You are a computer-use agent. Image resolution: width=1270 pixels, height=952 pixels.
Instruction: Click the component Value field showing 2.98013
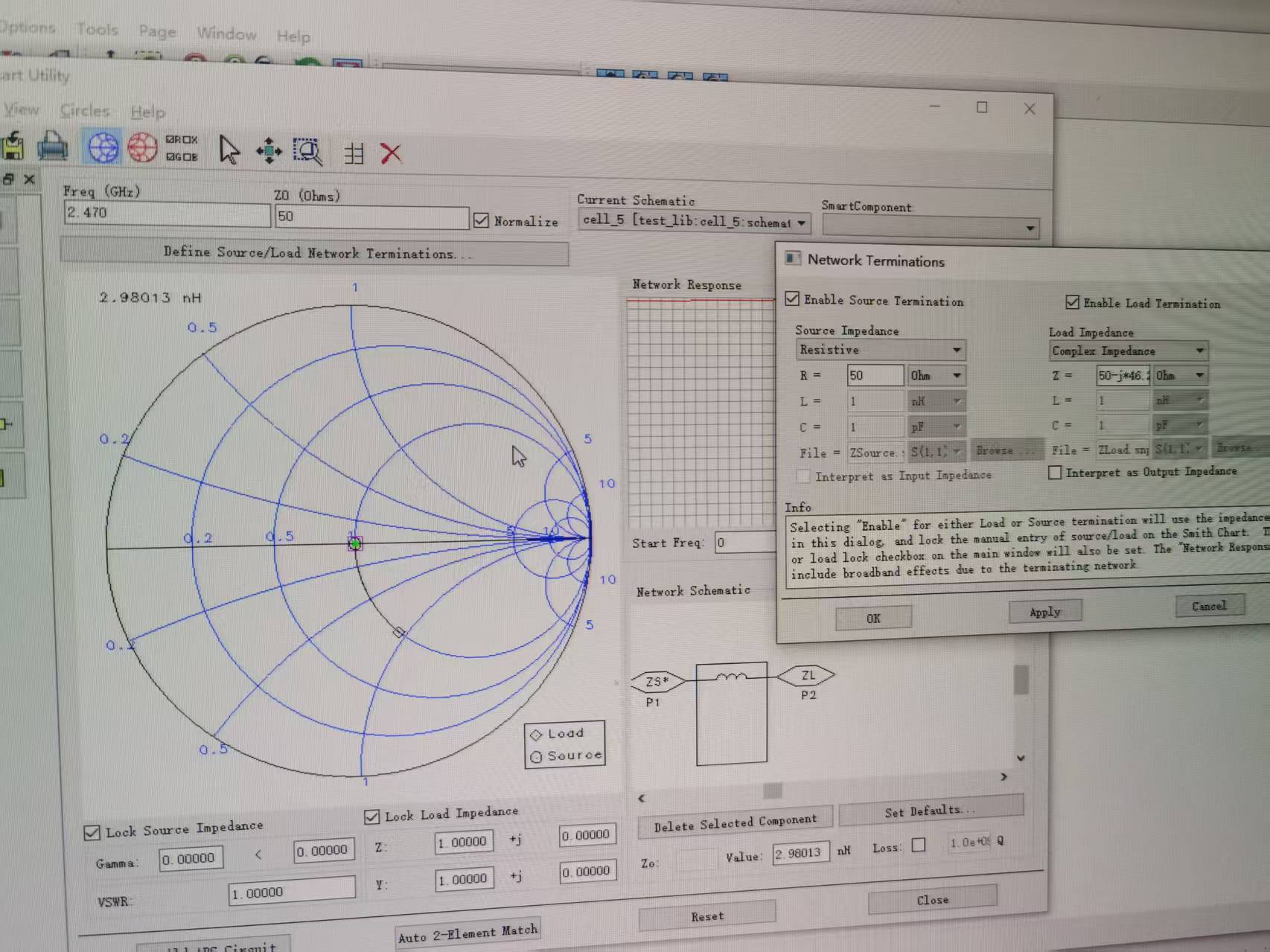click(x=800, y=852)
